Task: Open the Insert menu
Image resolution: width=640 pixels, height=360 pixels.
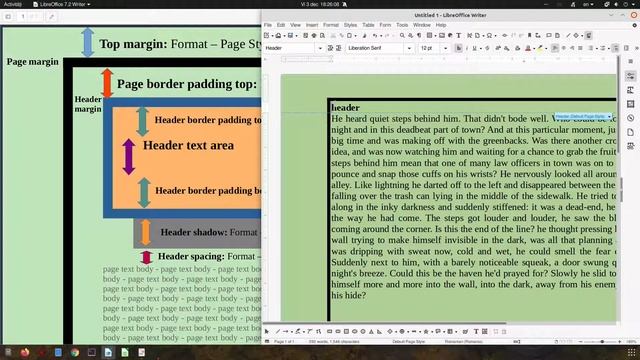Action: pos(312,25)
